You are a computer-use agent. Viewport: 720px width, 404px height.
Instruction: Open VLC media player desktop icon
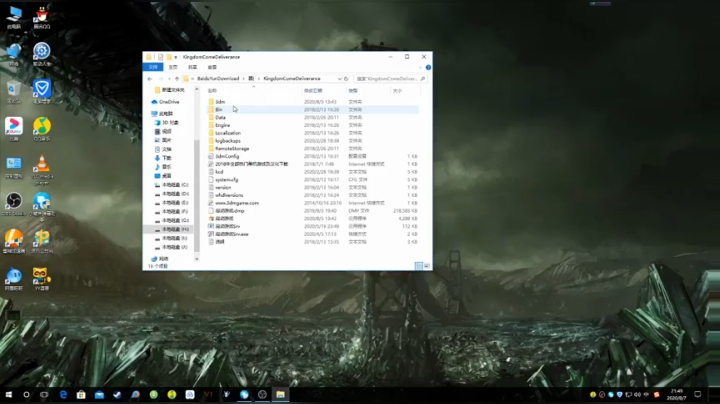coord(42,165)
